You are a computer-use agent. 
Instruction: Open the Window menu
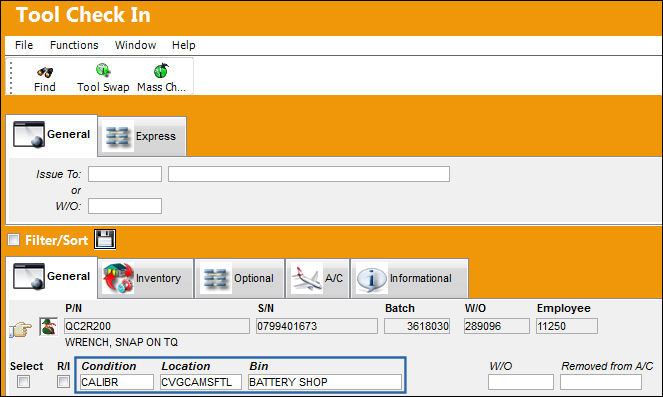coord(135,45)
